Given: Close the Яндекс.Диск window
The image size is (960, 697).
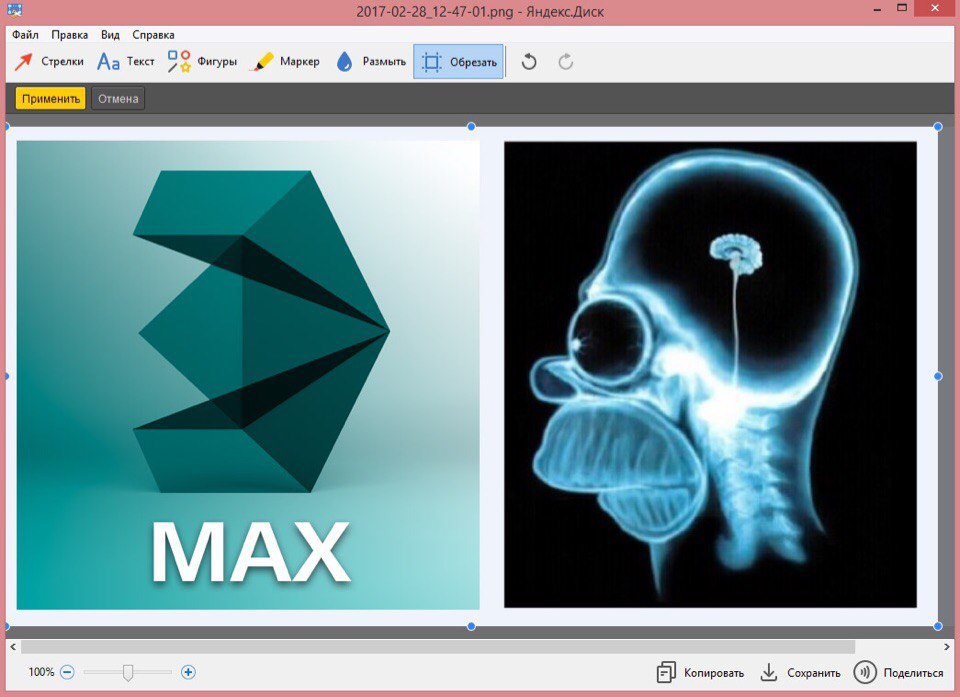Looking at the screenshot, I should point(935,8).
